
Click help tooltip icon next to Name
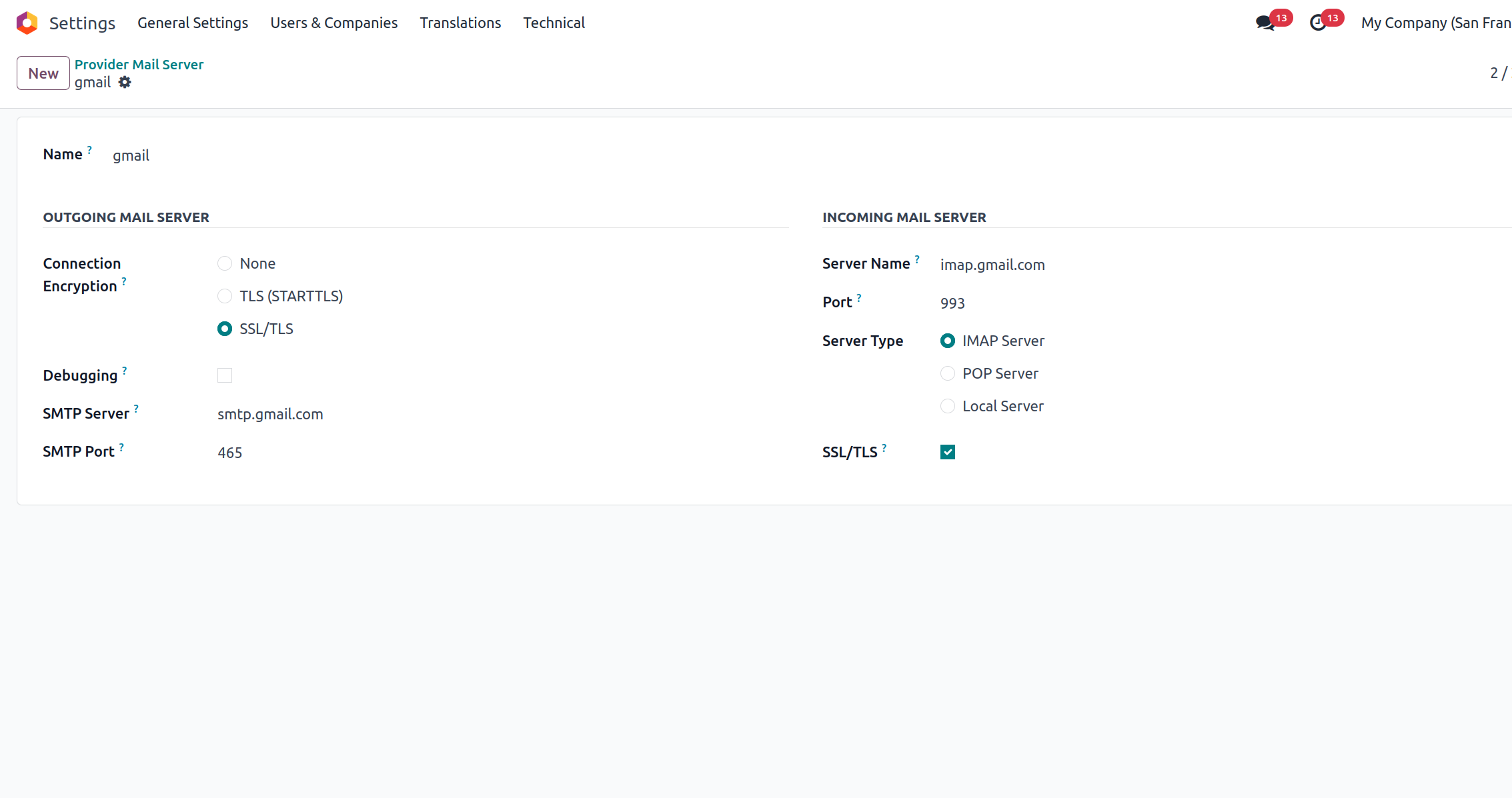click(x=89, y=150)
